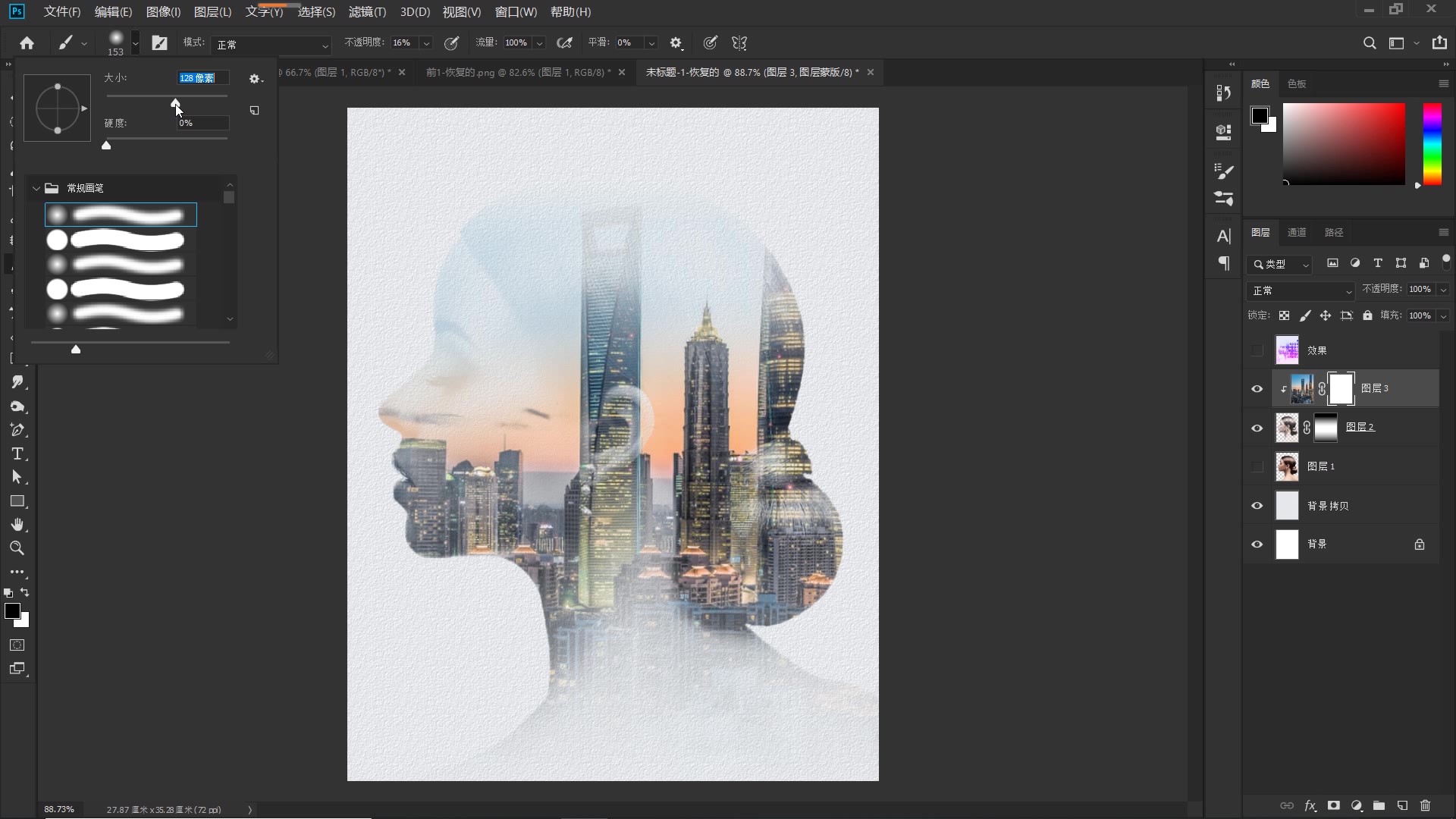
Task: Collapse the 常规画笔 brush group
Action: click(x=36, y=187)
